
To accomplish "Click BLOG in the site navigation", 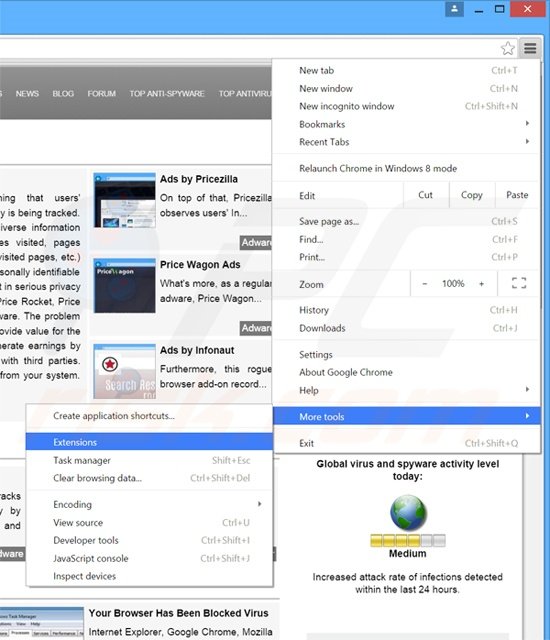I will click(63, 93).
